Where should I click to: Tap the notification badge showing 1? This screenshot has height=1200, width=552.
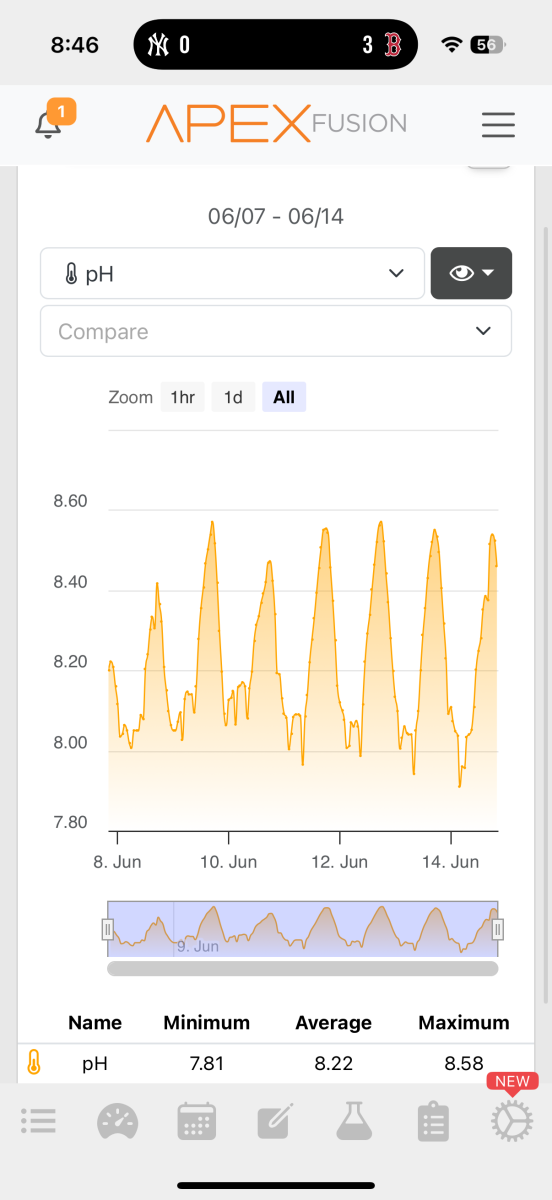tap(61, 112)
